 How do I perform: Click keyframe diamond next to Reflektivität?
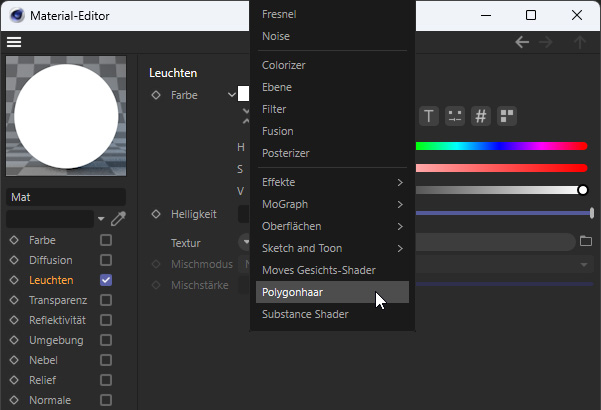tap(14, 320)
